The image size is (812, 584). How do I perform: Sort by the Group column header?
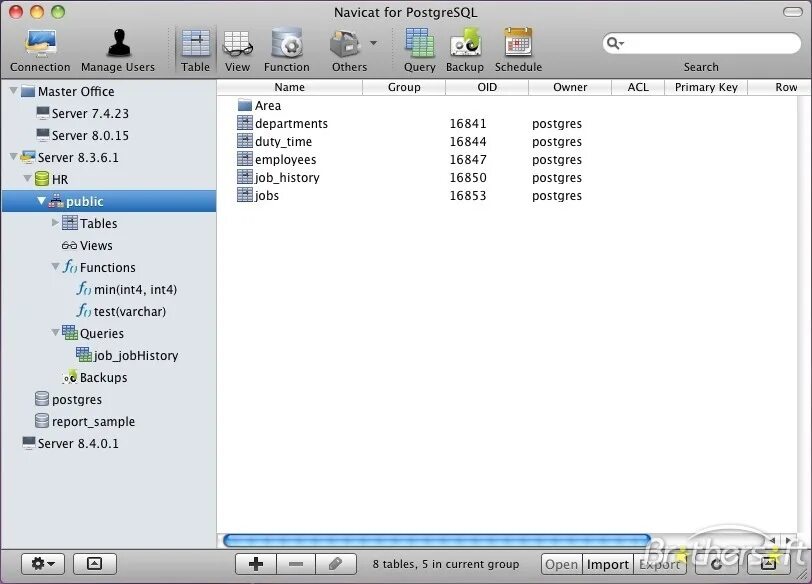coord(404,87)
